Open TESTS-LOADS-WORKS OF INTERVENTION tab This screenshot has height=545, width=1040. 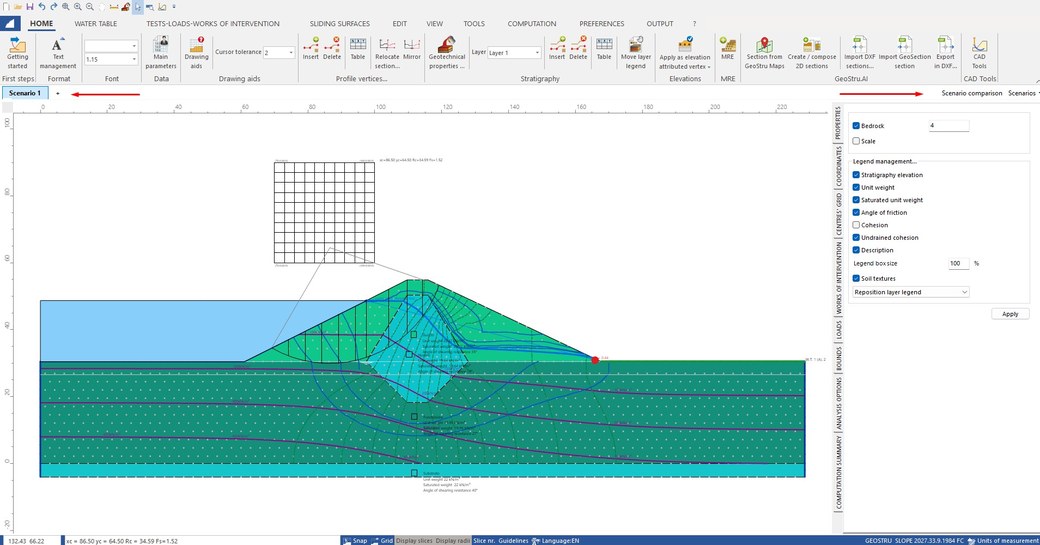(x=213, y=23)
